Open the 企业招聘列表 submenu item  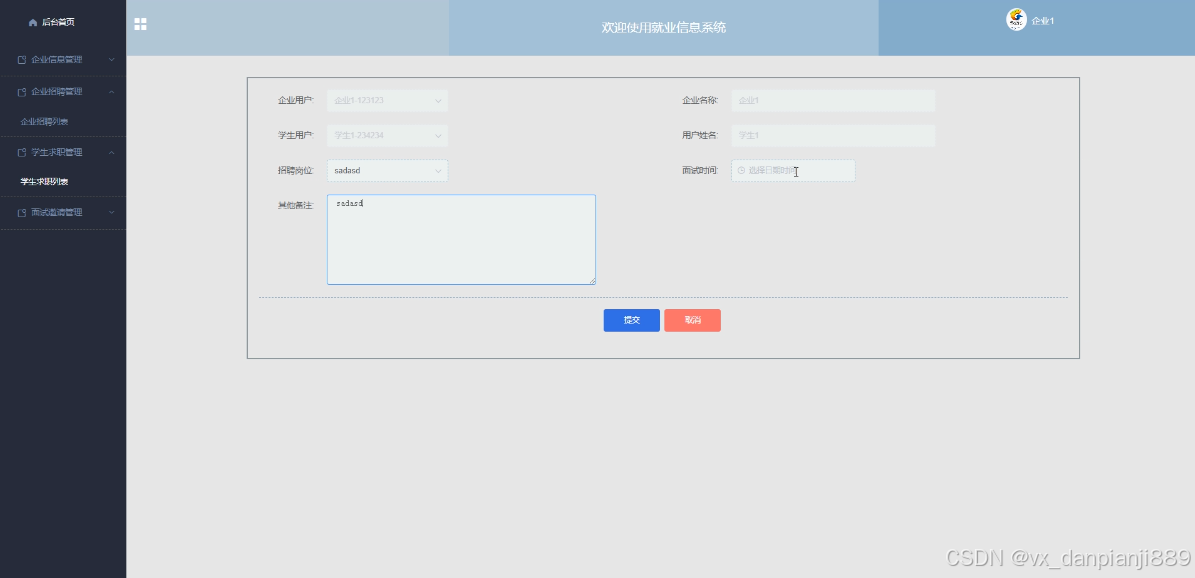(45, 122)
